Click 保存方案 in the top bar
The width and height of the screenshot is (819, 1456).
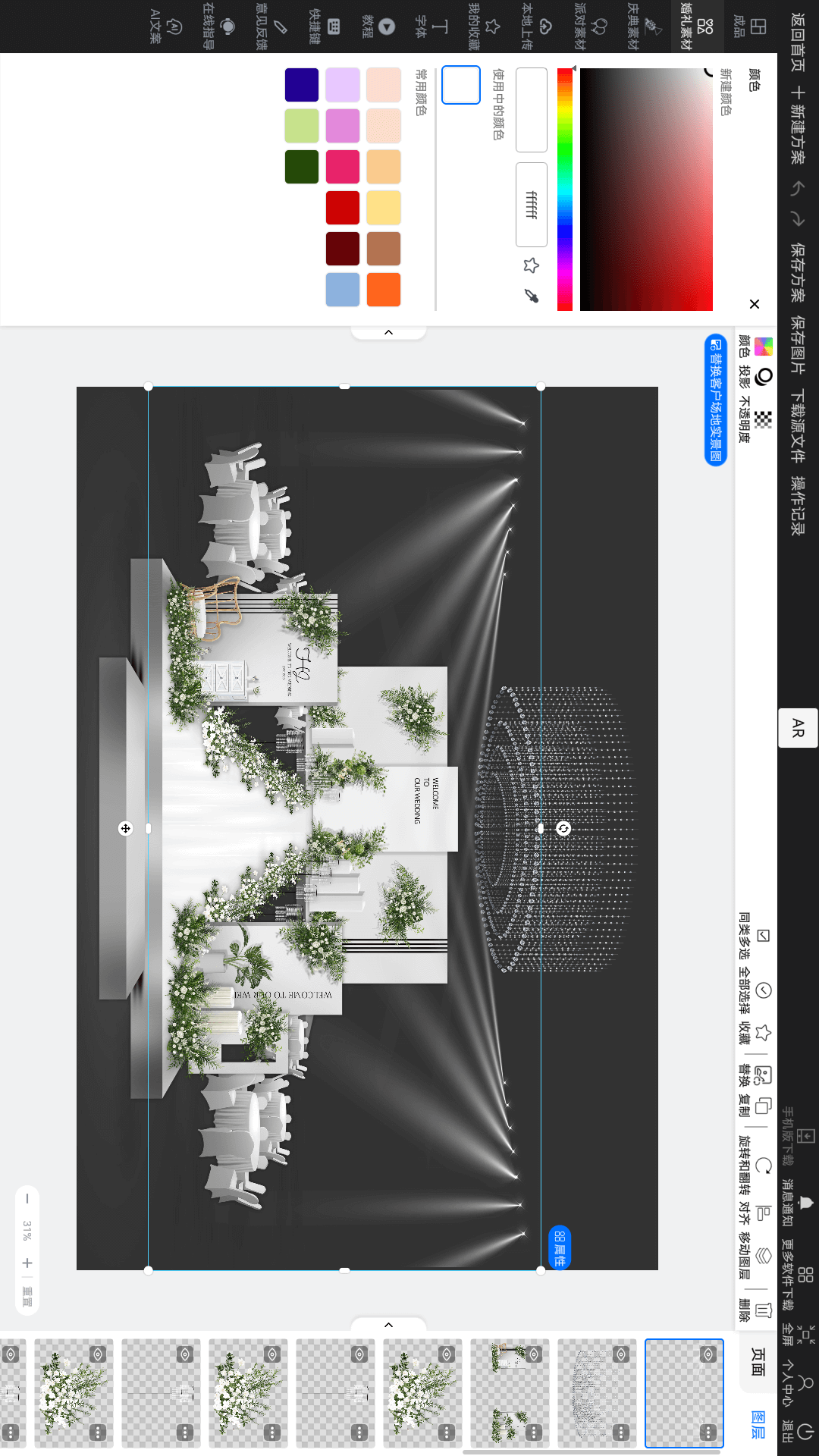[797, 272]
